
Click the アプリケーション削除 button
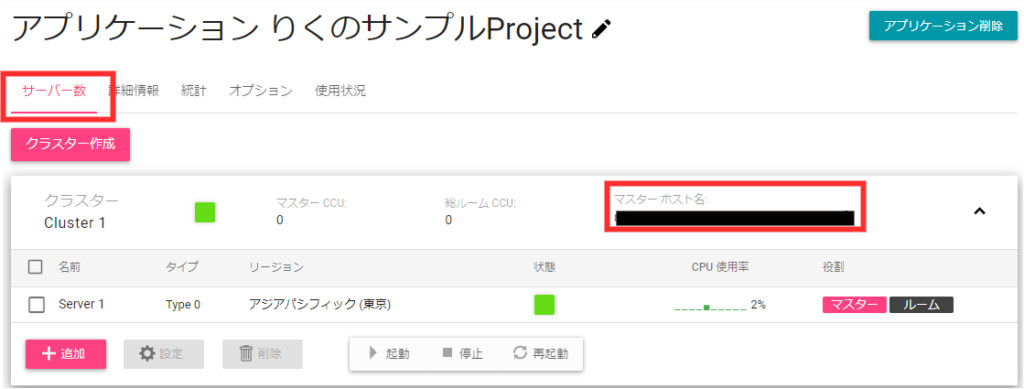943,26
